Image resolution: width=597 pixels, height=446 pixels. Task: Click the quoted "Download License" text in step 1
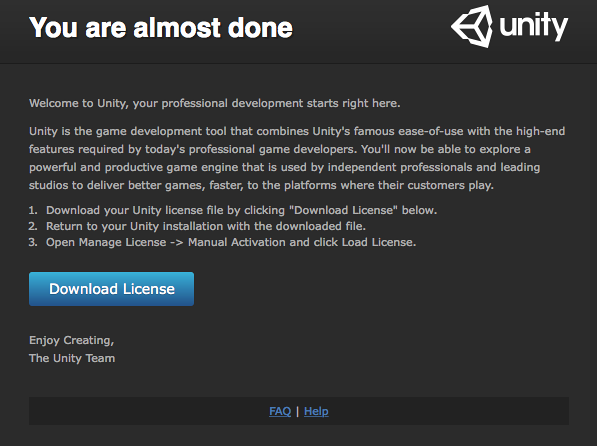tap(343, 210)
